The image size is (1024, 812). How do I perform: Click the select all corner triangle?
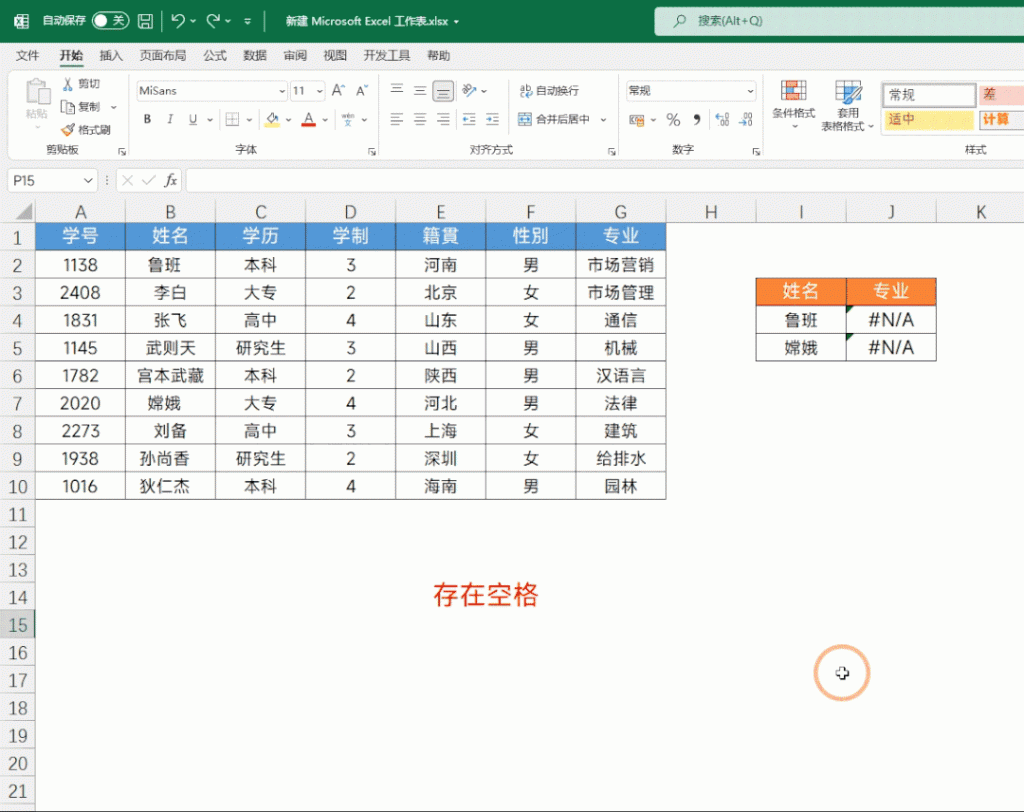point(24,211)
